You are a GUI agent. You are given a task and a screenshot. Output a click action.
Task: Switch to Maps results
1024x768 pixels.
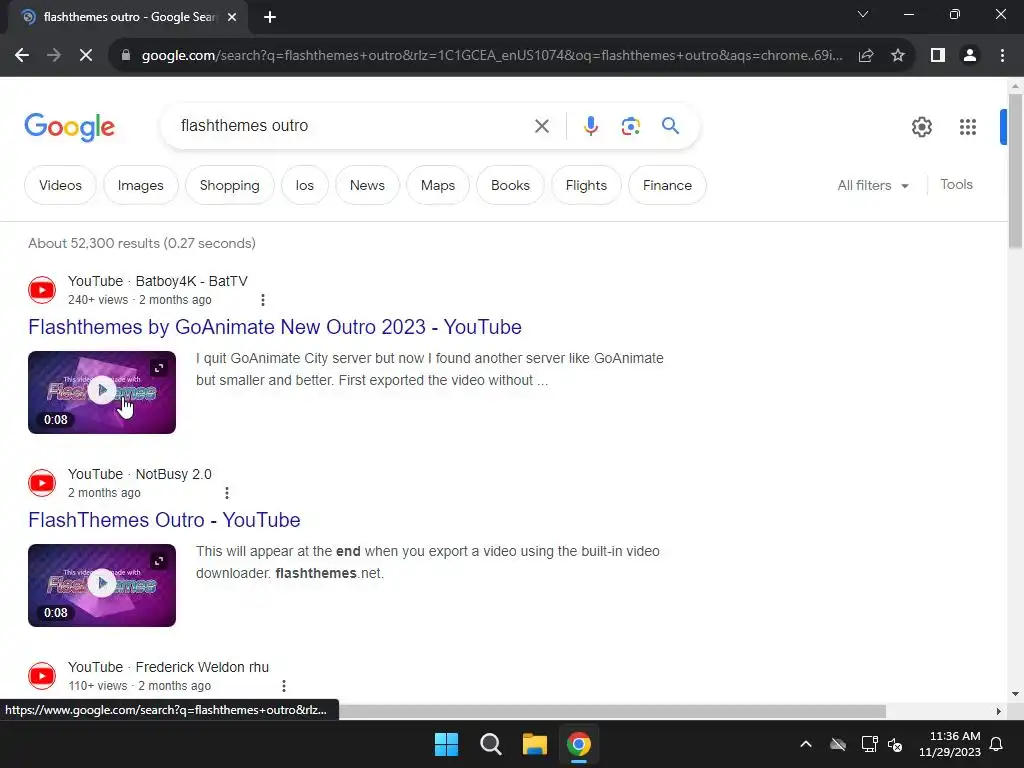pos(438,185)
